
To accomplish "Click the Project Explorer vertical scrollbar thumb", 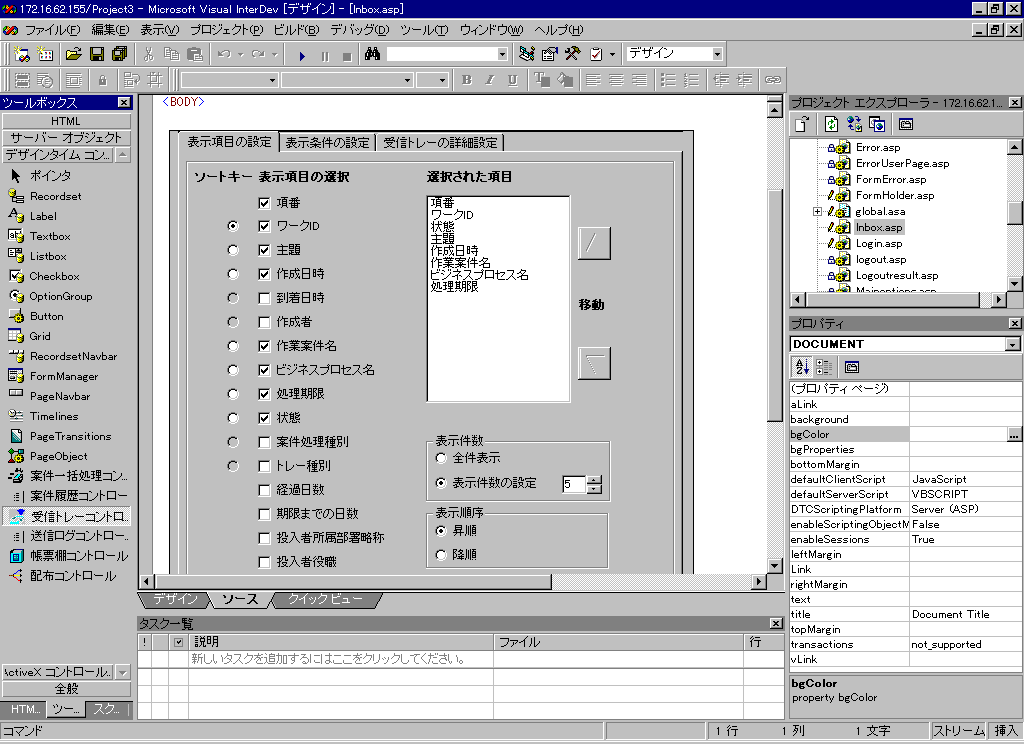I will (1014, 214).
